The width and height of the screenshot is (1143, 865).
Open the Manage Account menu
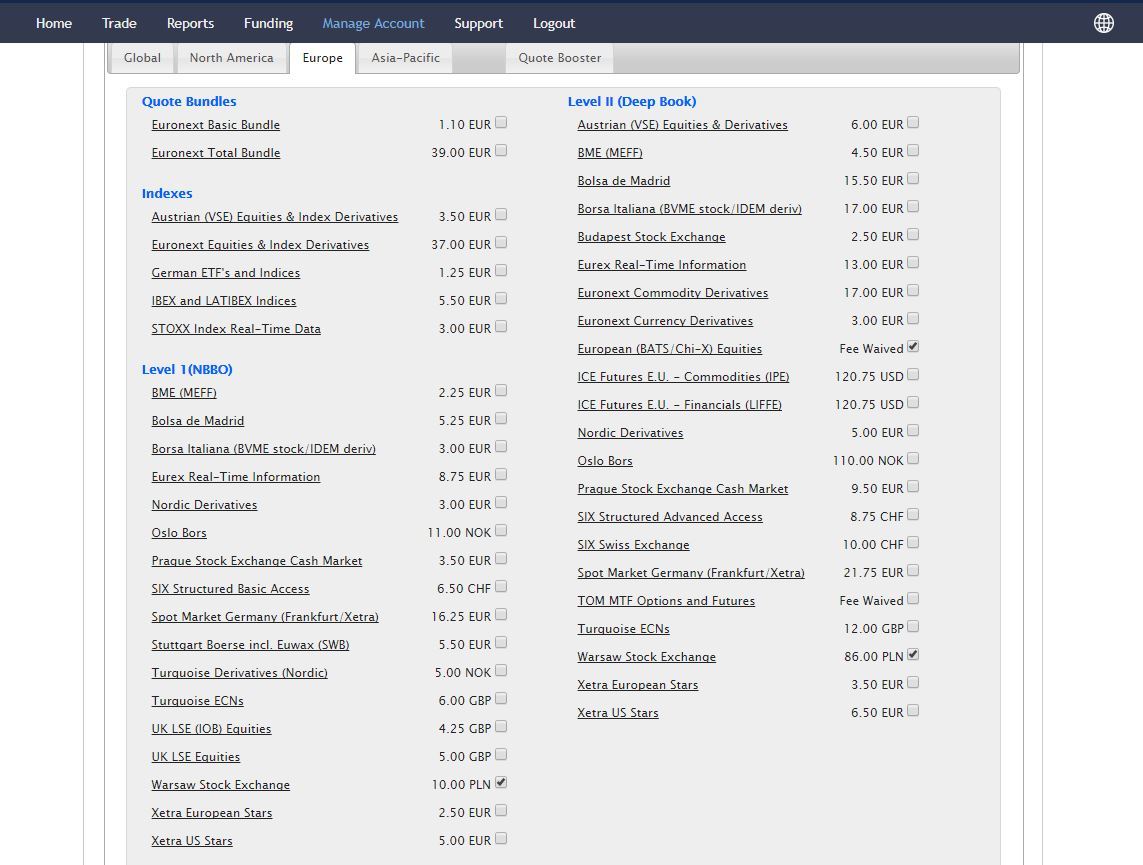point(373,23)
